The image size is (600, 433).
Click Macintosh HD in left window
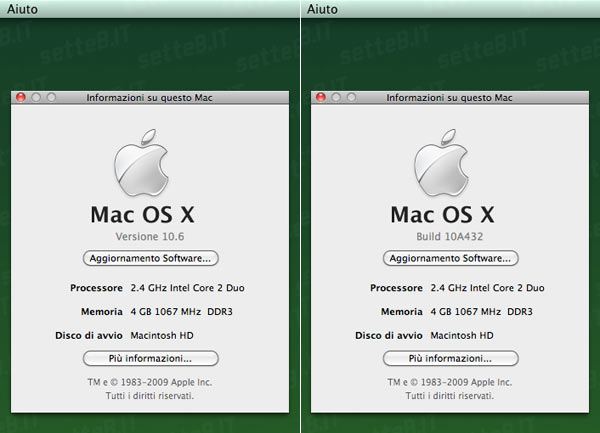pyautogui.click(x=162, y=335)
